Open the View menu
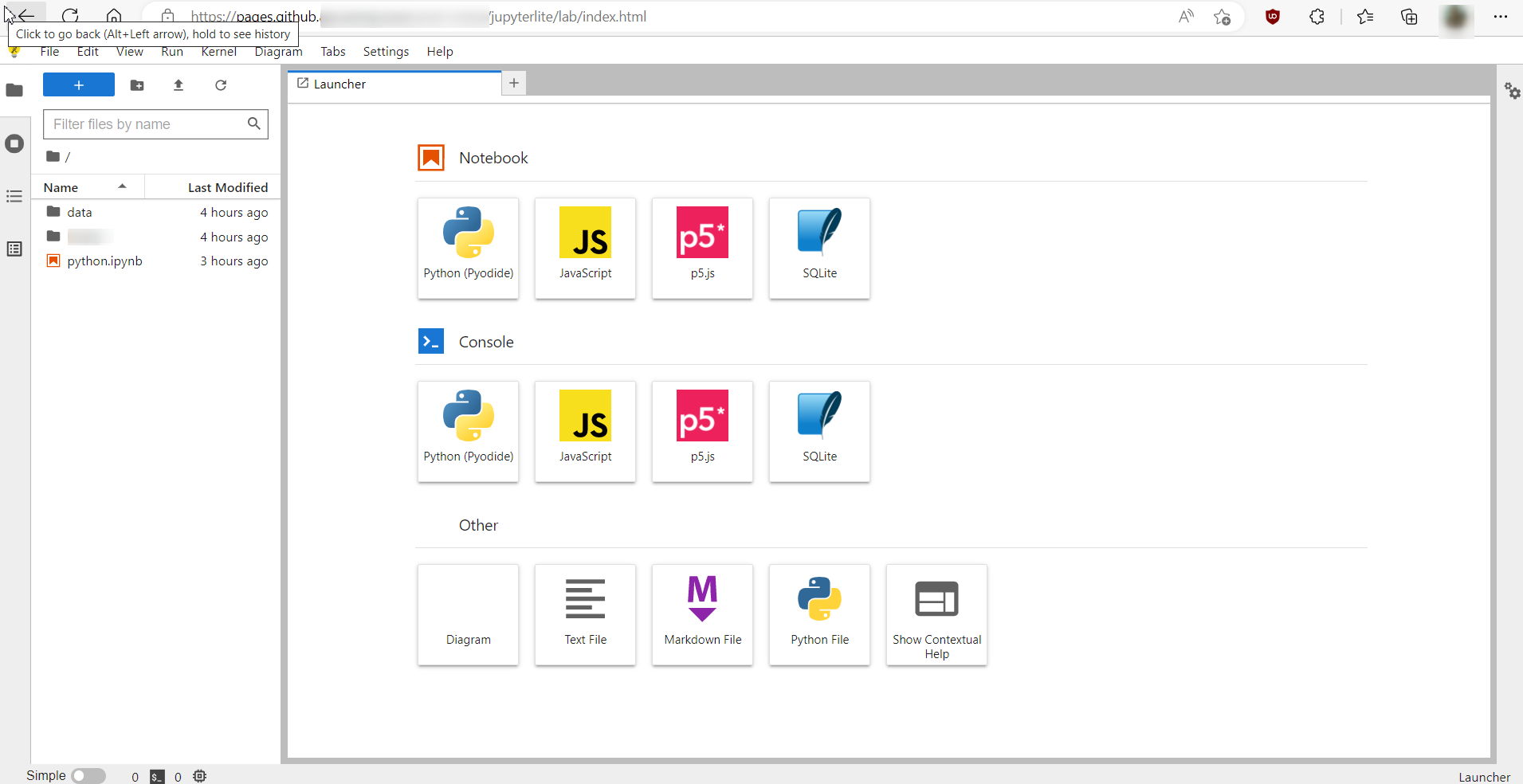Viewport: 1523px width, 784px height. (130, 52)
